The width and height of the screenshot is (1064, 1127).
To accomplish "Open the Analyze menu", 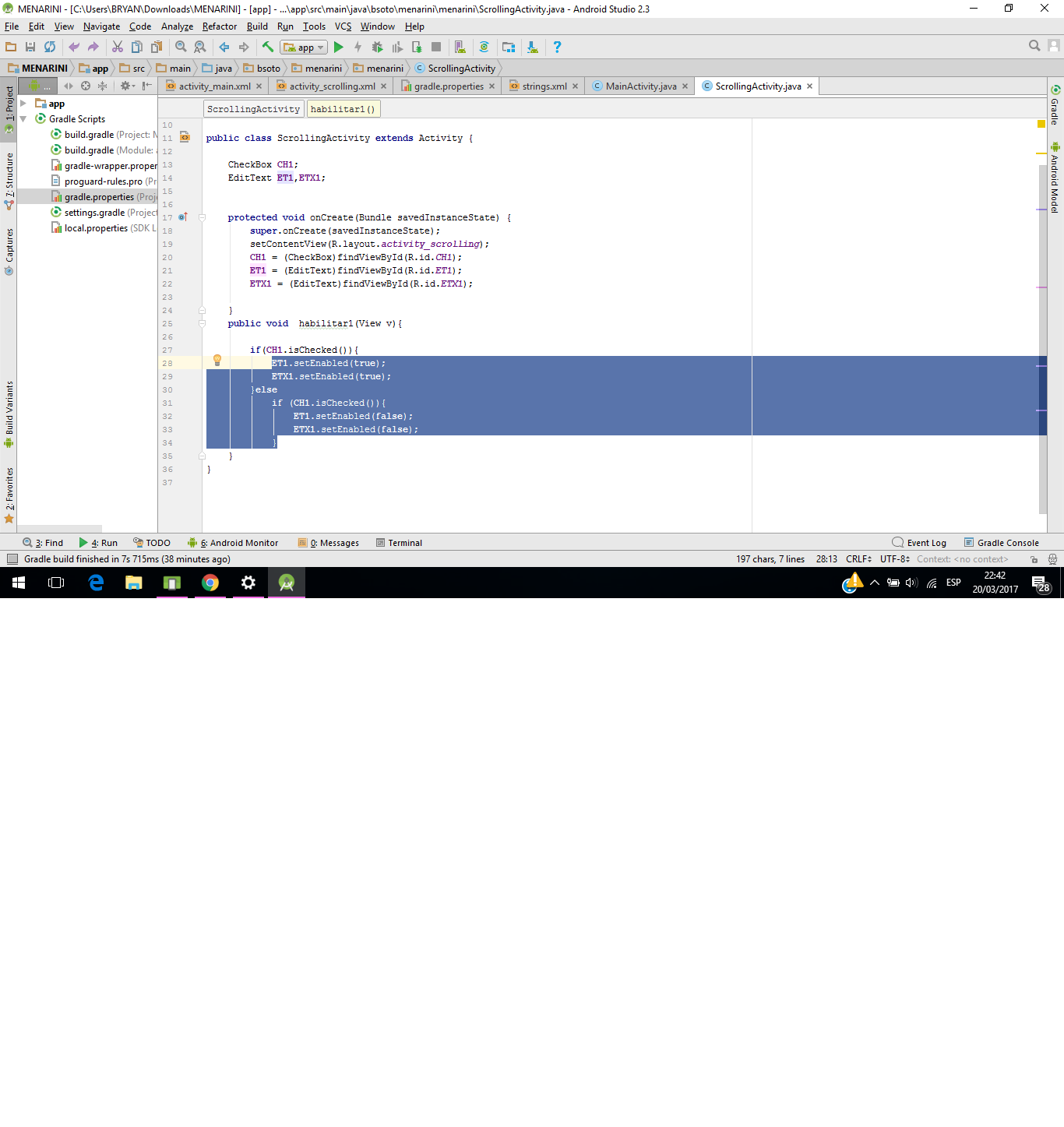I will [x=177, y=26].
